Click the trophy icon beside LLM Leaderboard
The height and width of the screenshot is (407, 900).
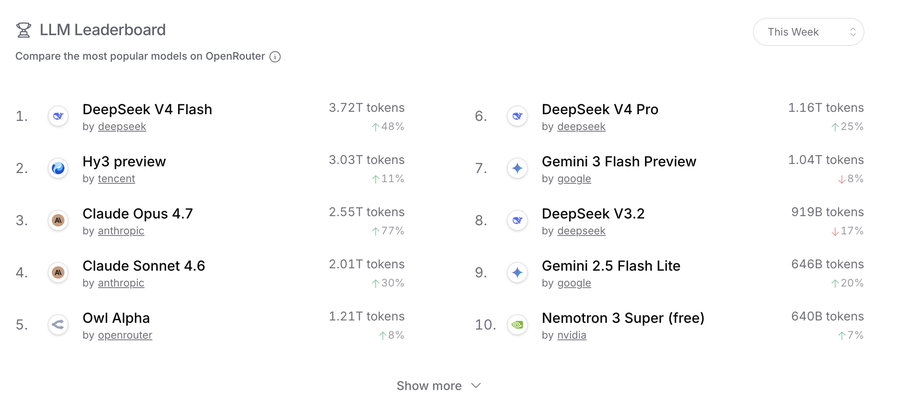click(x=23, y=30)
